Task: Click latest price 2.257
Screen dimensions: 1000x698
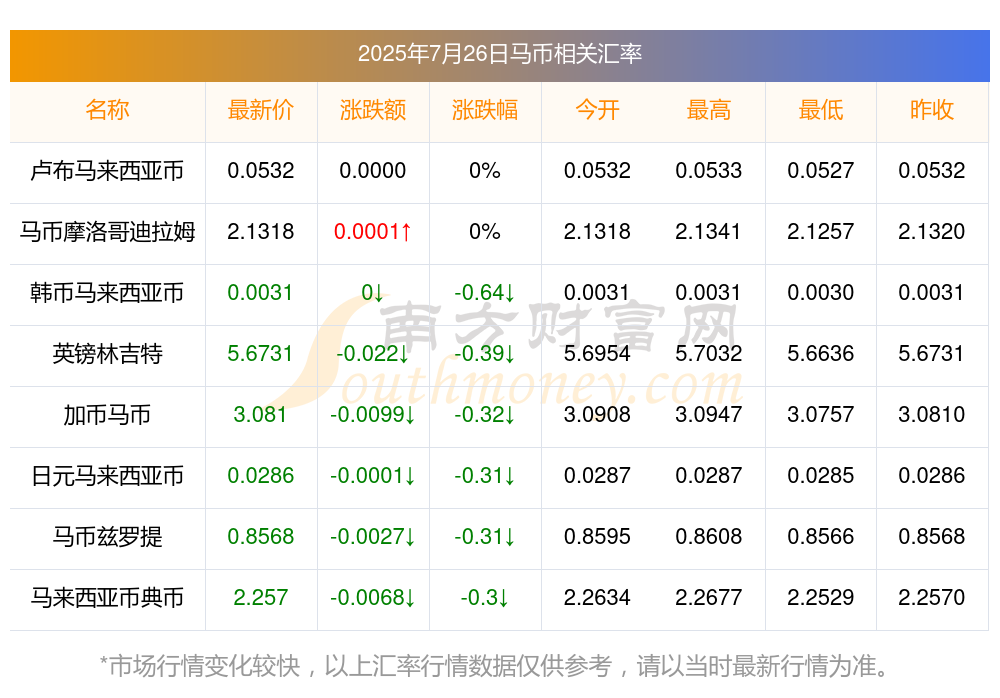Action: [x=260, y=597]
